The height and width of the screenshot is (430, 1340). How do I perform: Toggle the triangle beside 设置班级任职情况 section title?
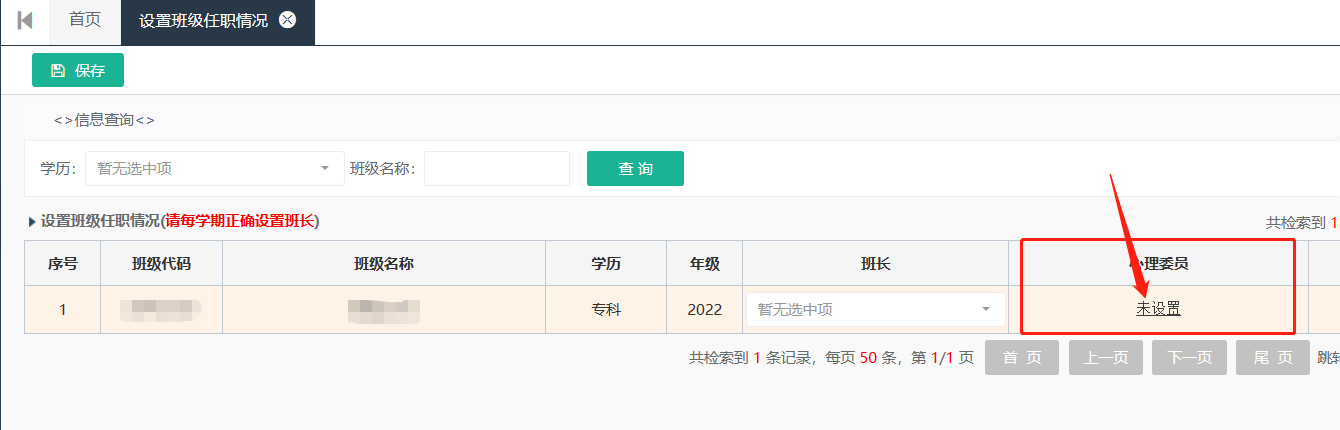[x=32, y=222]
